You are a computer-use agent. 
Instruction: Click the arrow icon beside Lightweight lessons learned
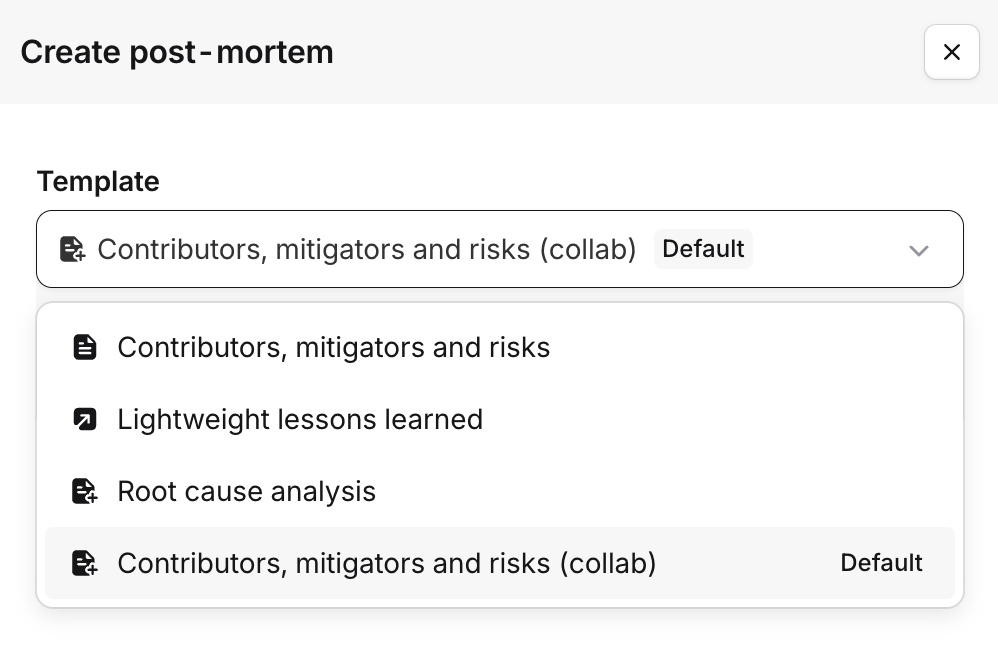(x=85, y=420)
